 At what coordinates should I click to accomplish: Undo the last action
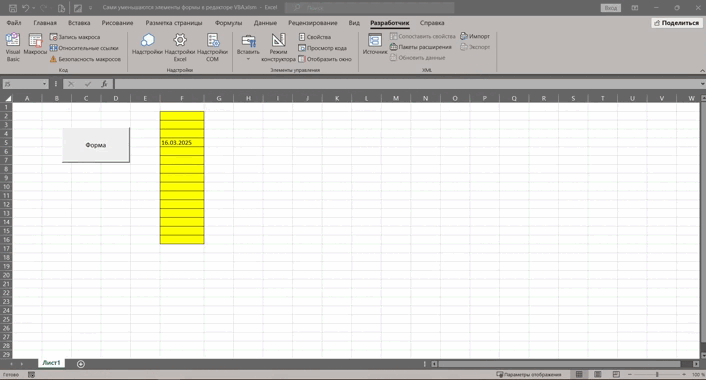coord(25,8)
